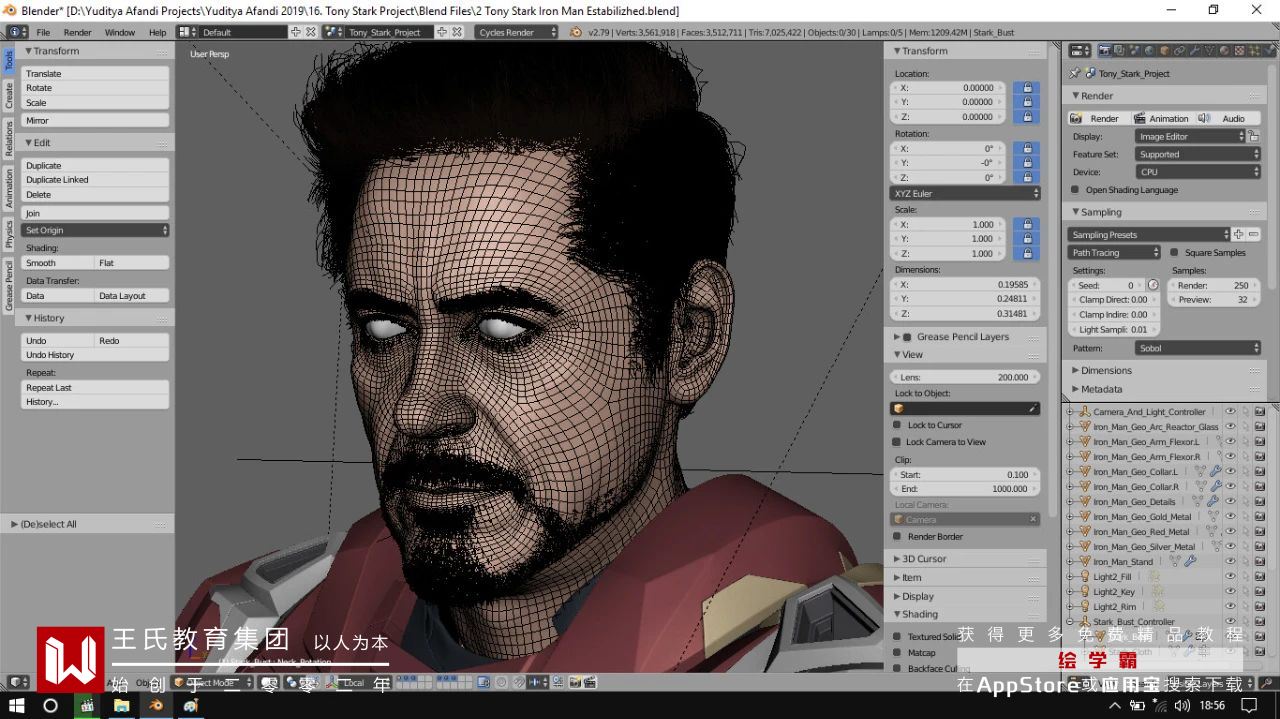The image size is (1280, 719).
Task: Click the Blender icon in Windows taskbar
Action: point(156,705)
